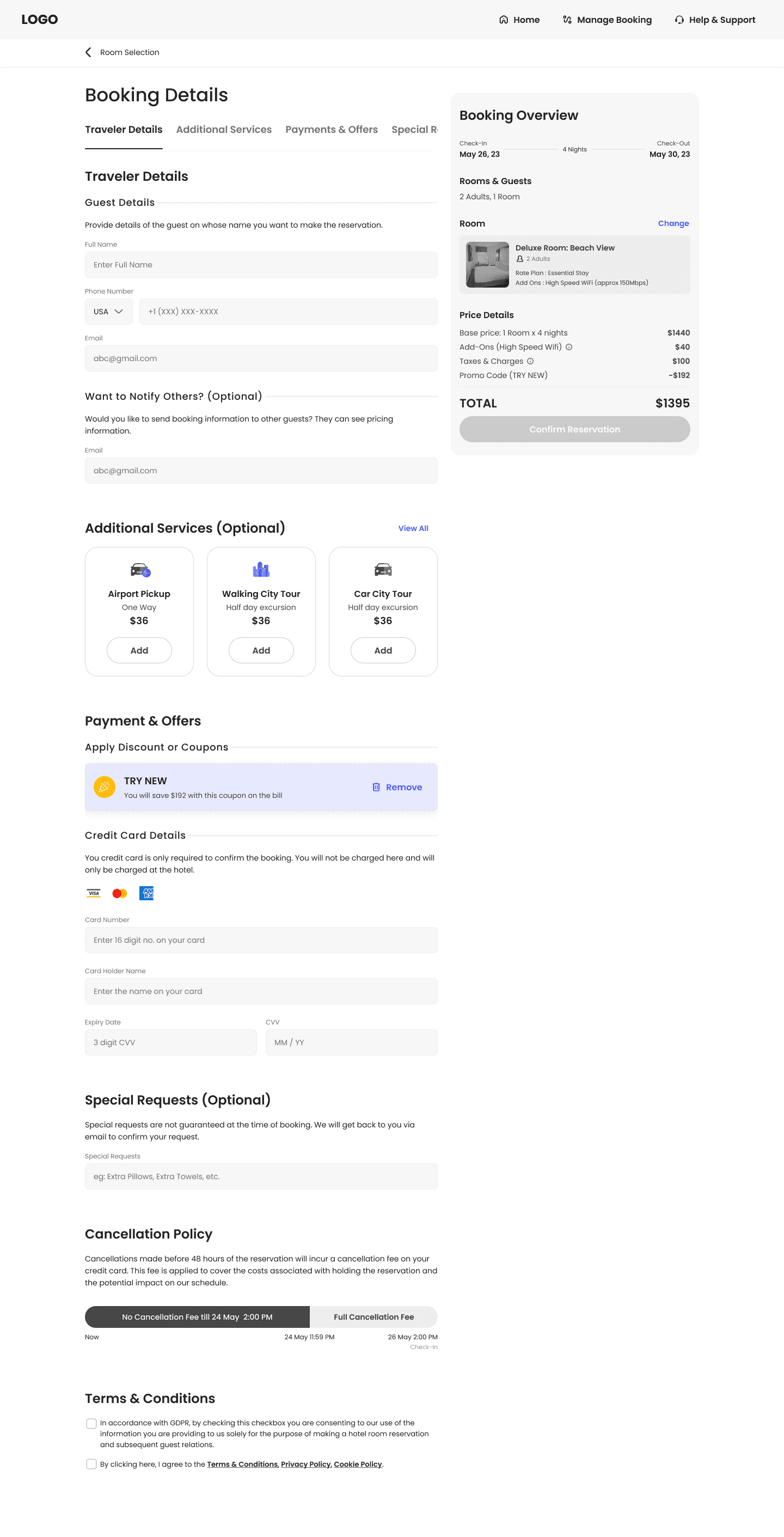Image resolution: width=784 pixels, height=1537 pixels.
Task: Focus the 3 digit CVV field
Action: pyautogui.click(x=170, y=1043)
